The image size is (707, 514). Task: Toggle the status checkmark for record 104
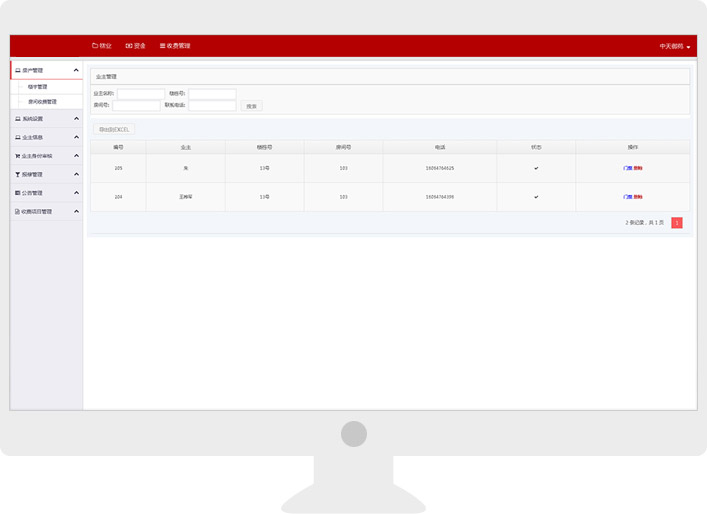point(536,197)
